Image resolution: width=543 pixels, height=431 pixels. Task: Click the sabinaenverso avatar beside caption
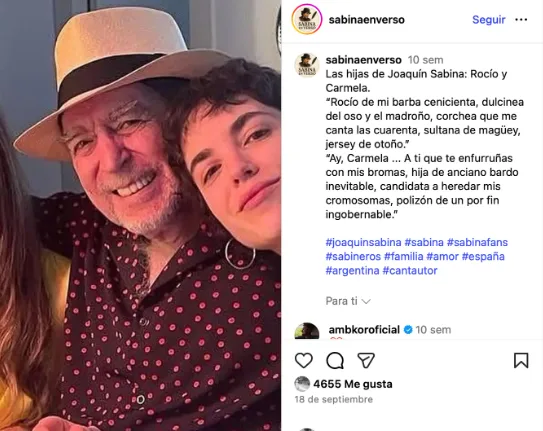pos(306,65)
